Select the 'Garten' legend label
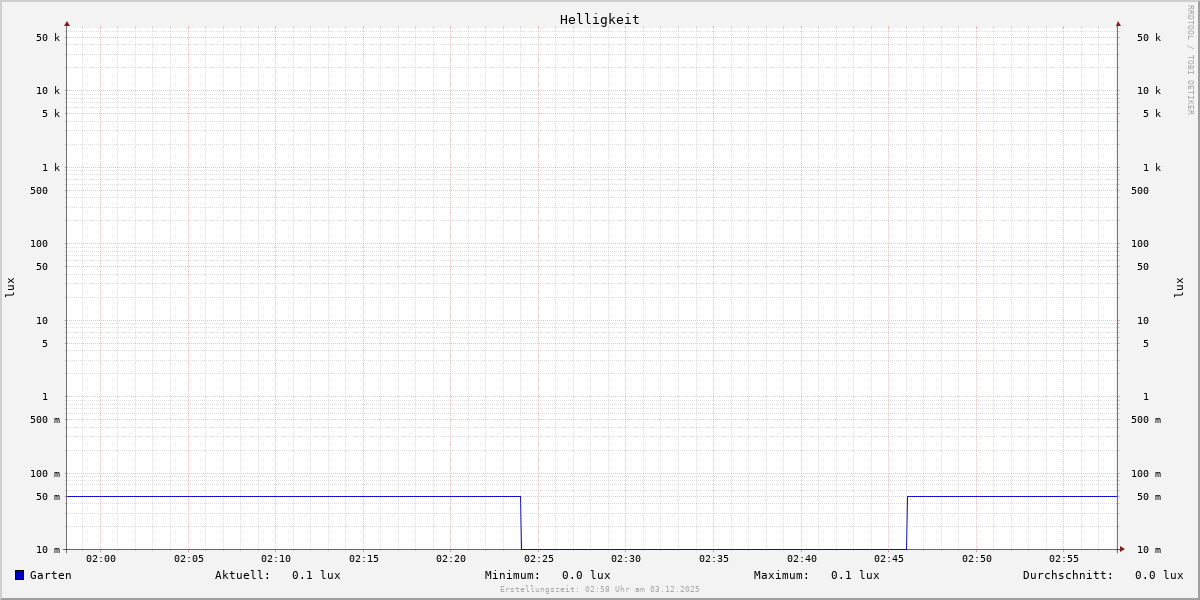 click(51, 575)
